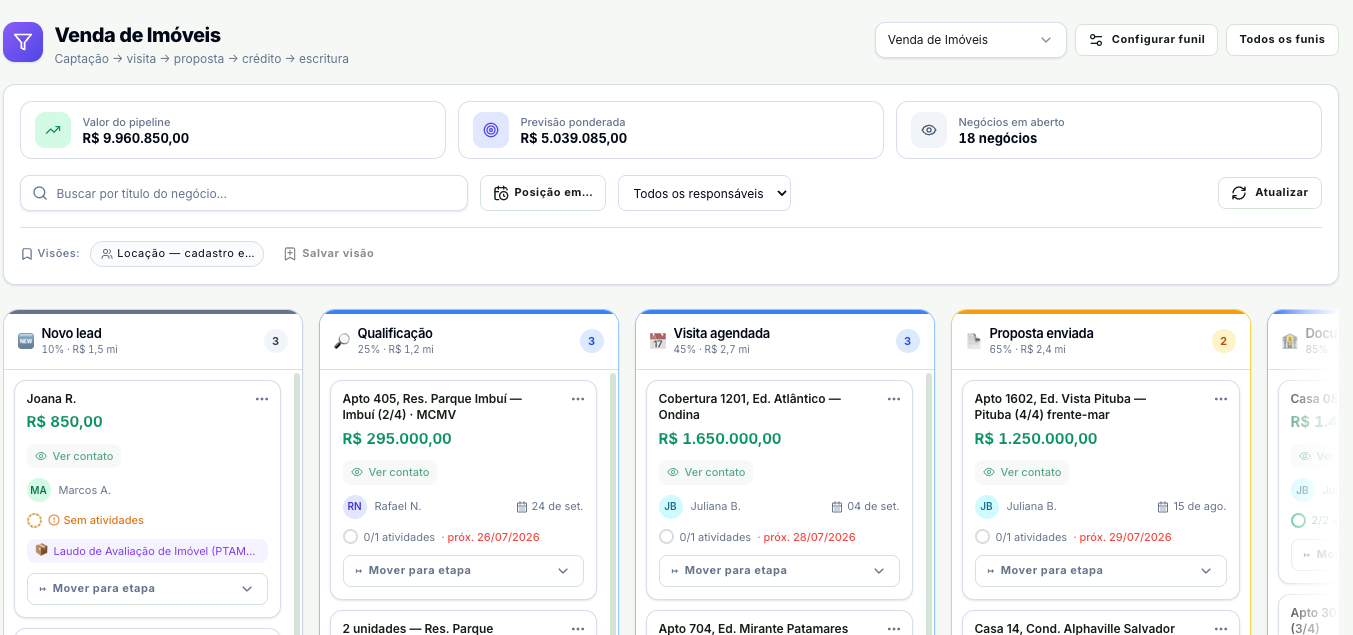Open the Joana R. card title
Screen dimensions: 1353x635
(x=51, y=399)
